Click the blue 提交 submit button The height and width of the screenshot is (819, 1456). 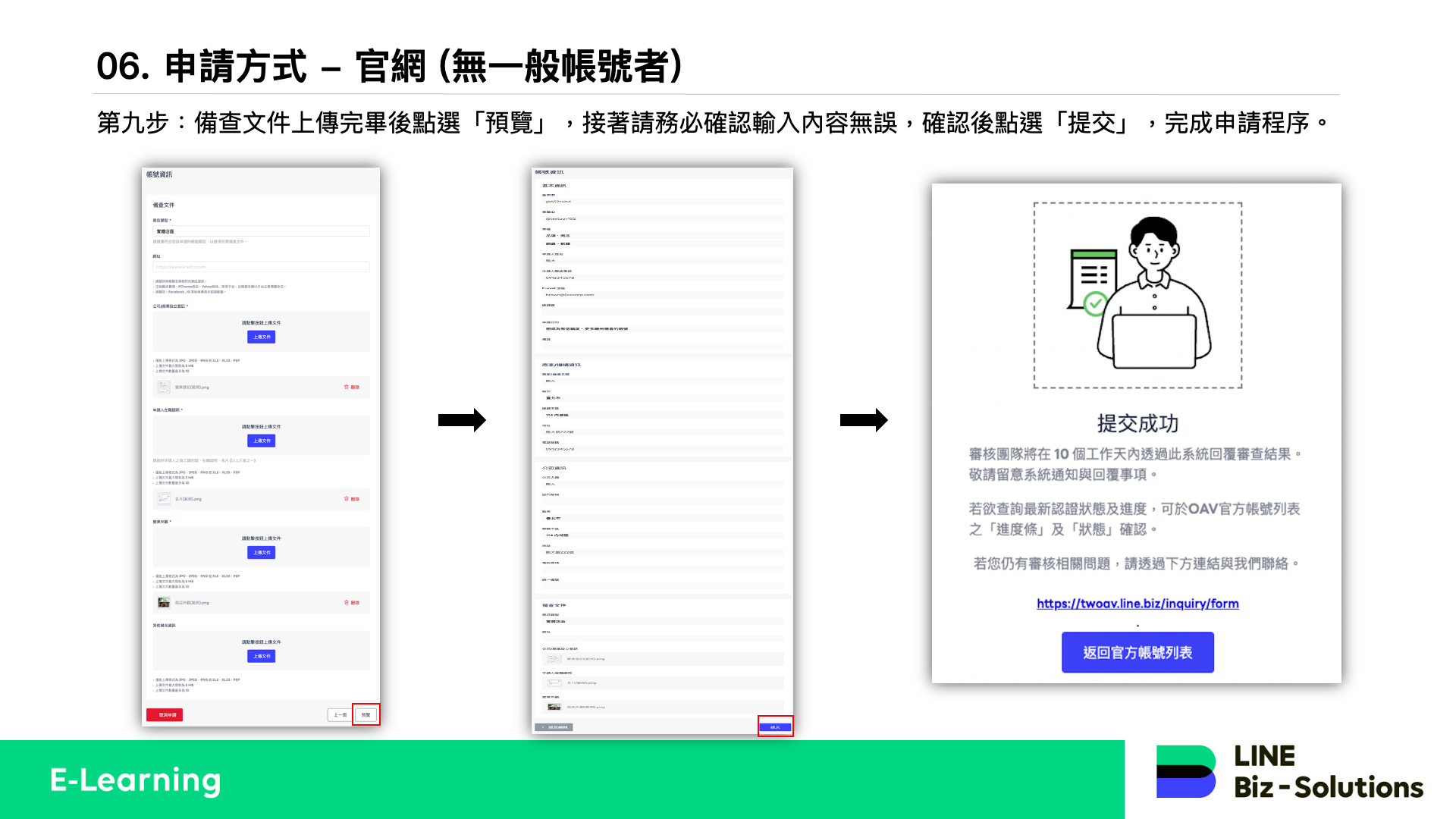coord(775,727)
